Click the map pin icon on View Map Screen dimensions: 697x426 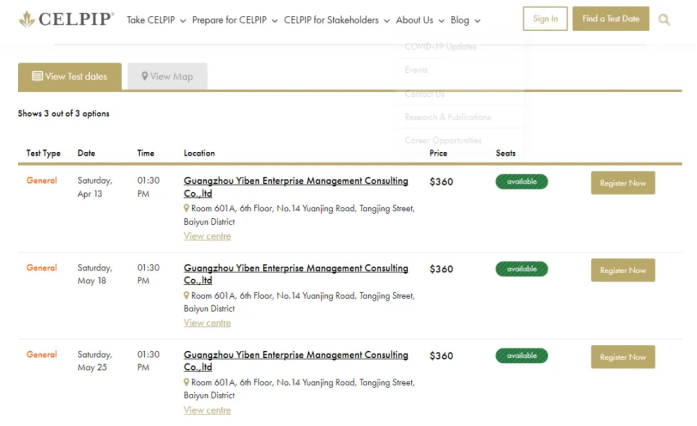pos(144,76)
